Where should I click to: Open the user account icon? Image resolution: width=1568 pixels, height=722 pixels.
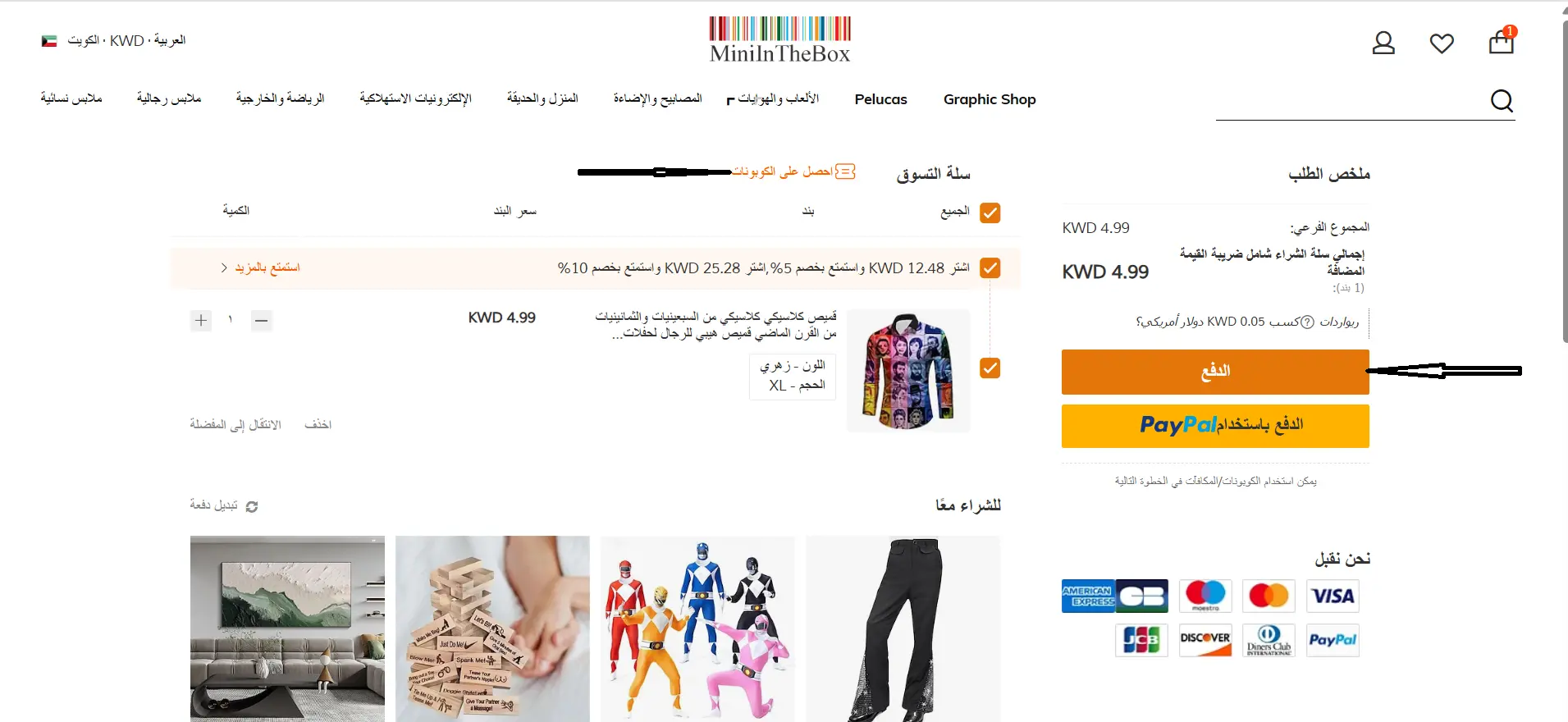1383,43
